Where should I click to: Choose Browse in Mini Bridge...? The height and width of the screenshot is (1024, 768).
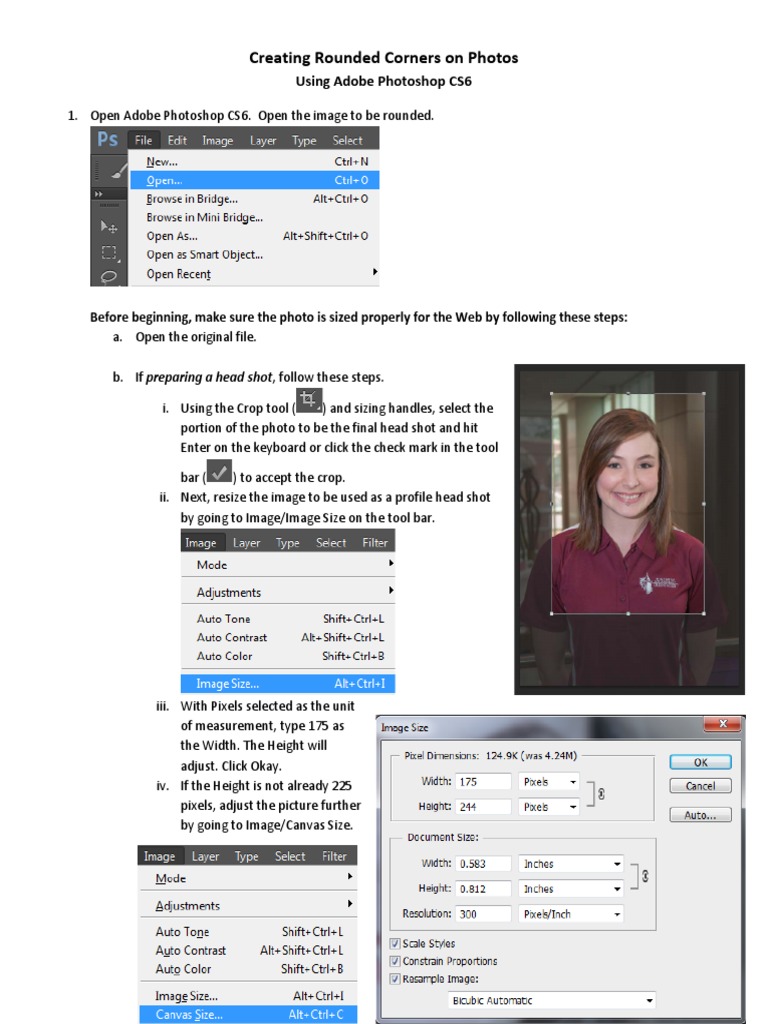255,217
